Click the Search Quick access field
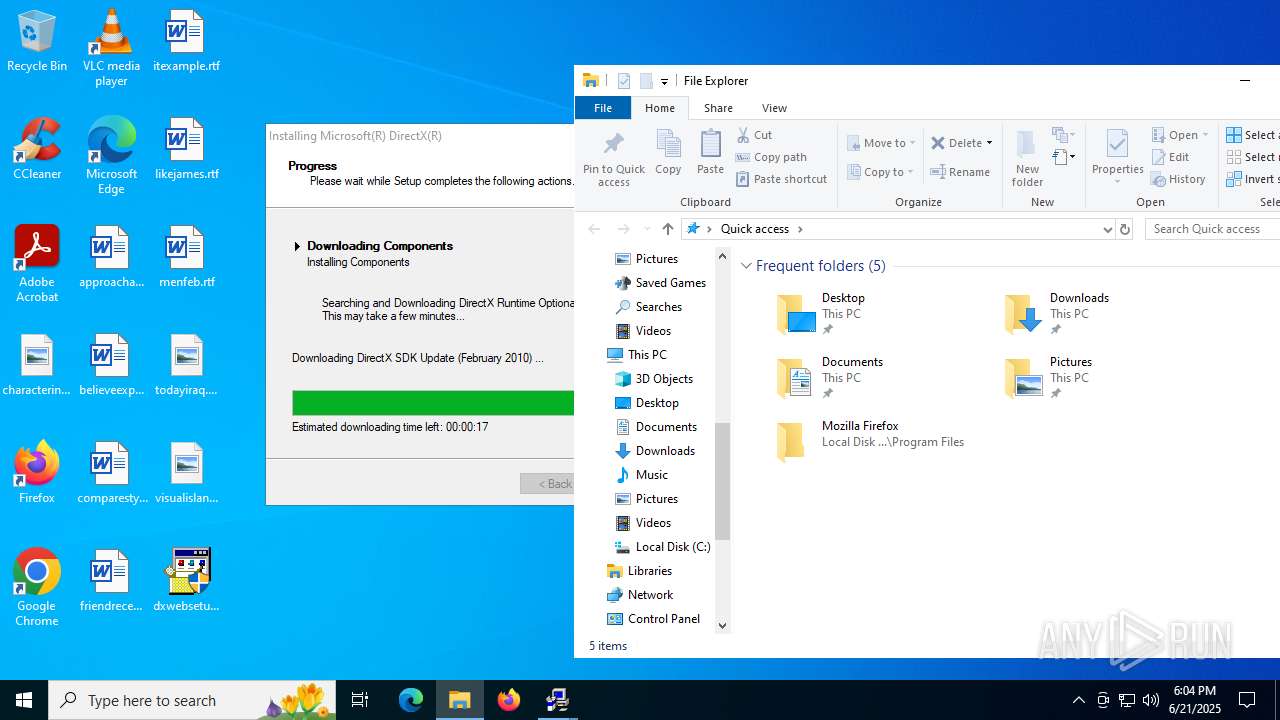The width and height of the screenshot is (1280, 720). (1213, 229)
